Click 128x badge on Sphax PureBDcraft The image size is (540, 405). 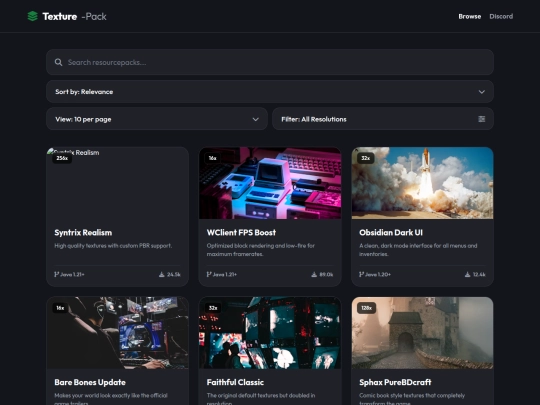366,308
